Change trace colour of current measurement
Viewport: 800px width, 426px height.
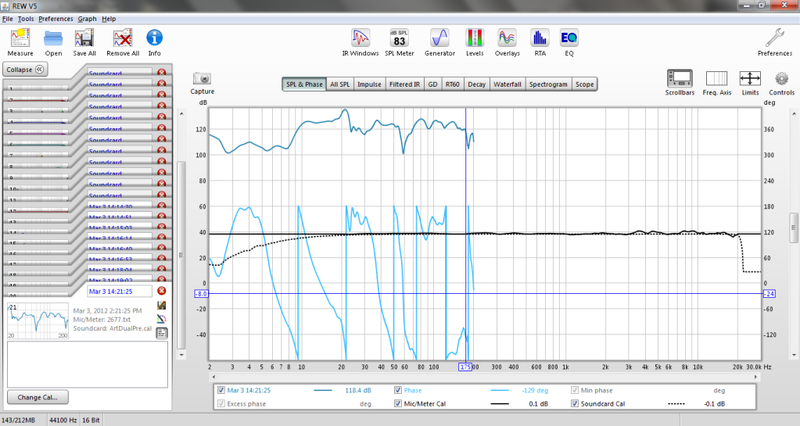point(161,319)
